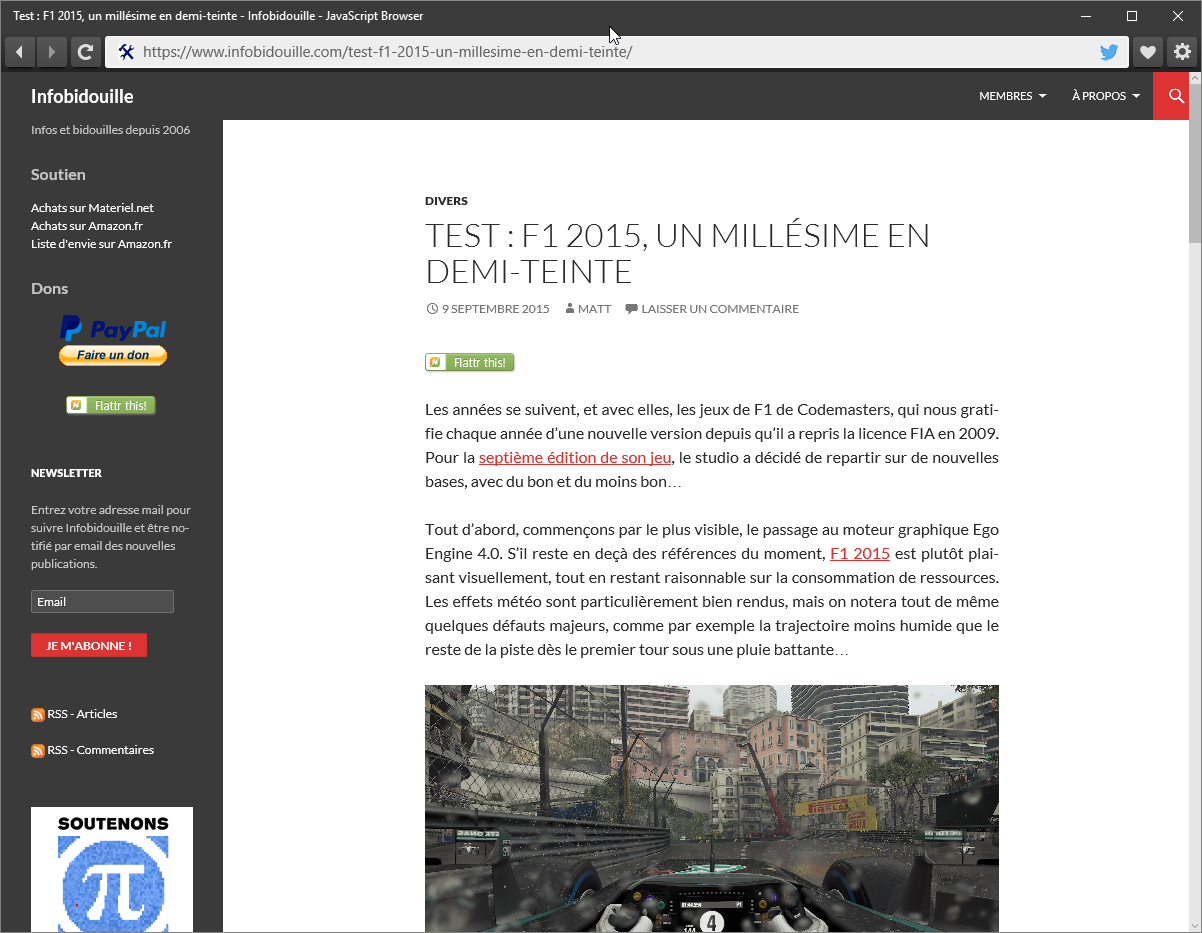1202x933 pixels.
Task: Open RSS - Articles feed link
Action: tap(82, 714)
